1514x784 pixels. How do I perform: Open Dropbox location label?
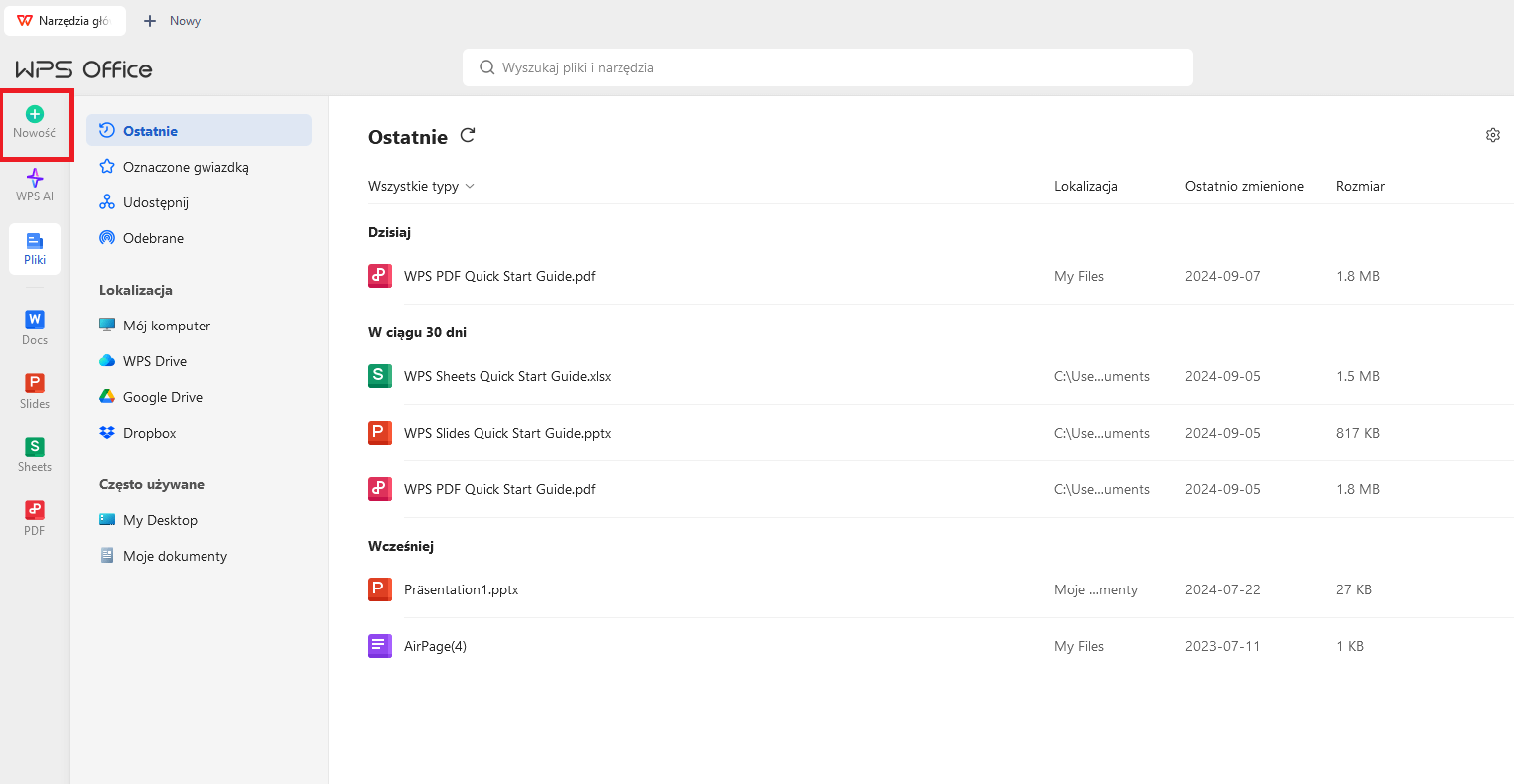(150, 433)
